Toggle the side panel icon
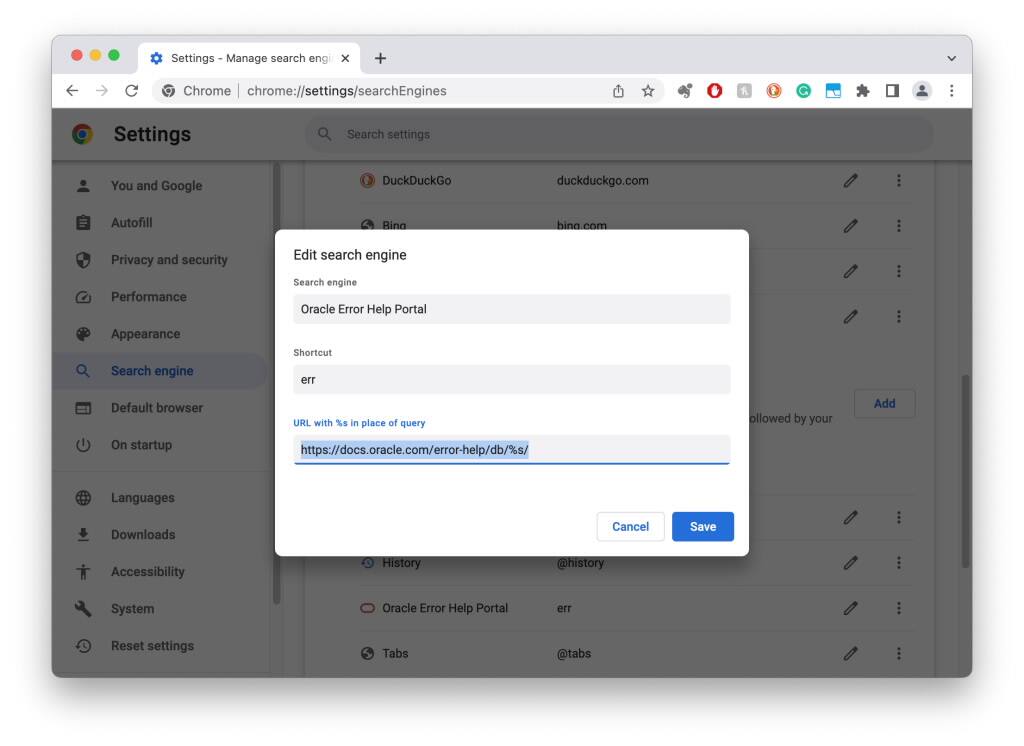The image size is (1024, 746). coord(891,90)
